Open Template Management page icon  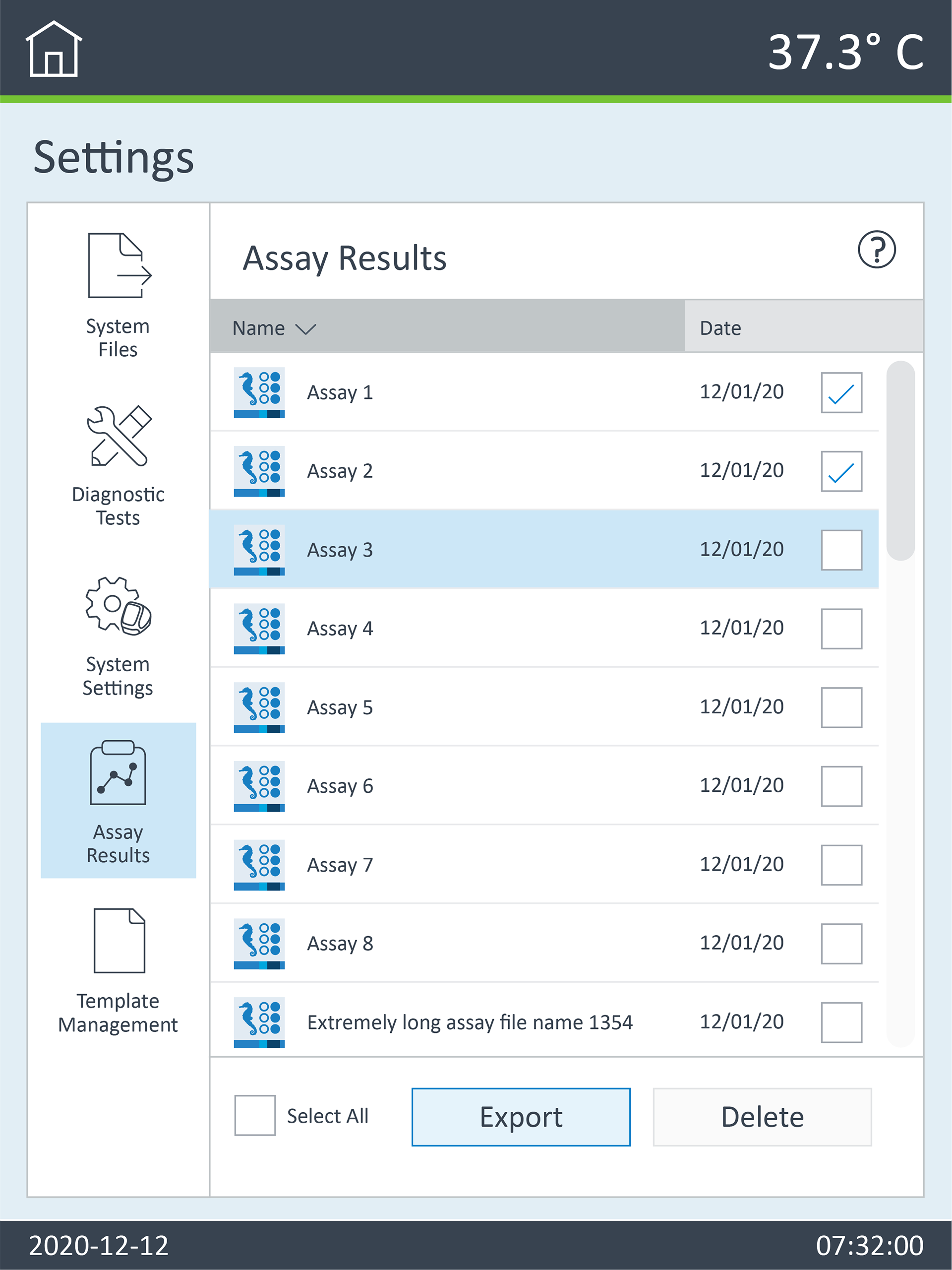click(x=119, y=941)
